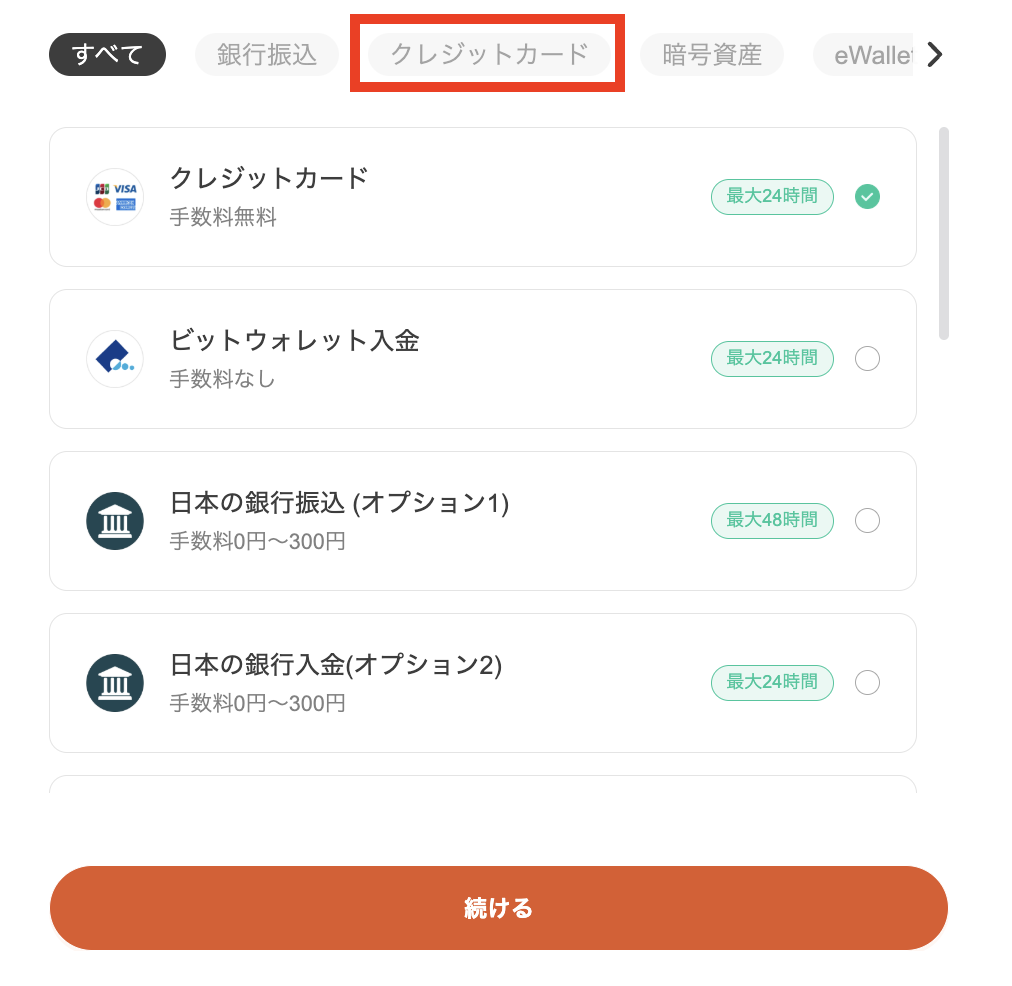Click the 最大24時間 badge on クレジットカード
1012x986 pixels.
tap(772, 197)
